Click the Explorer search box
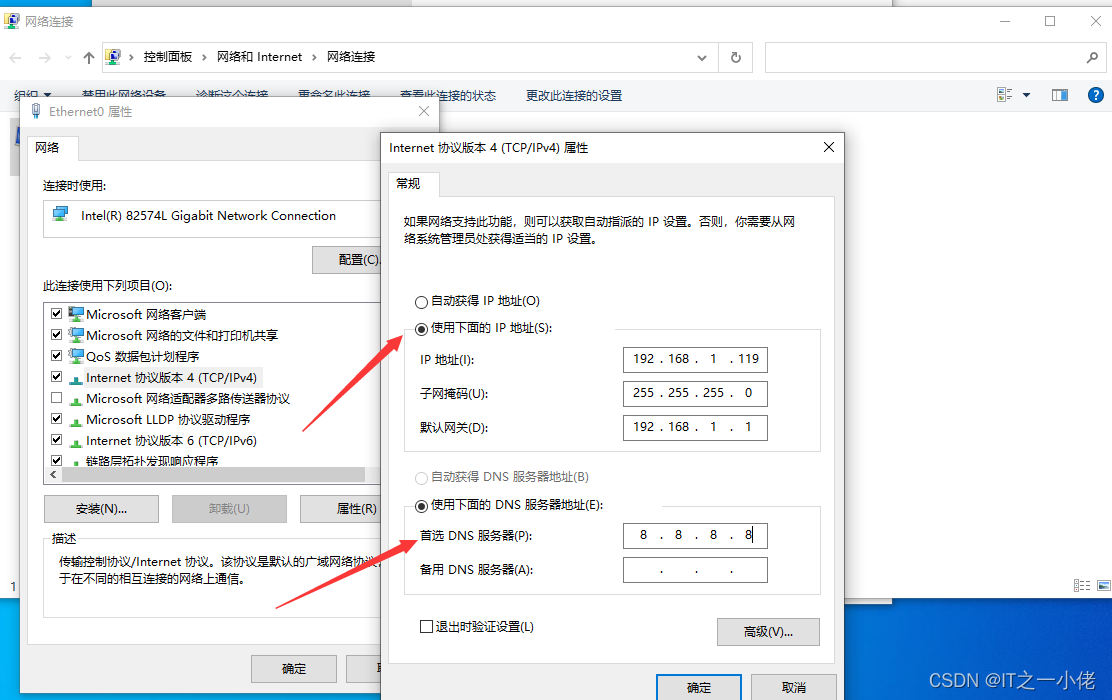This screenshot has width=1112, height=700. (935, 57)
